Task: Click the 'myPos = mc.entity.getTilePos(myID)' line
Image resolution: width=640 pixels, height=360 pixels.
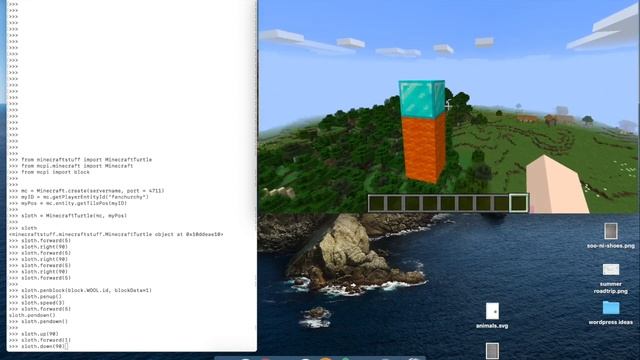Action: (x=74, y=203)
